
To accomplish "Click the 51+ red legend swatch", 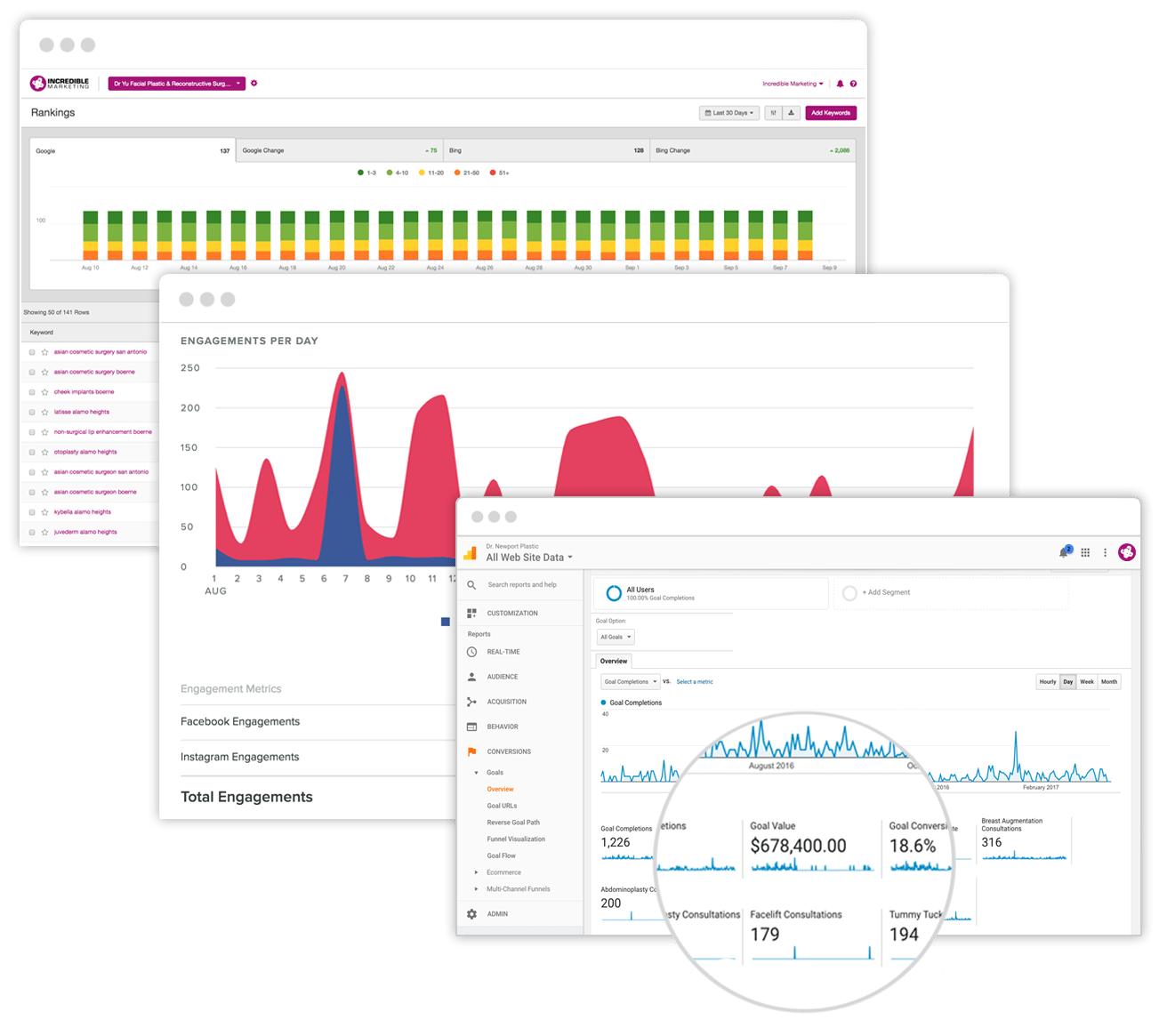I will (493, 173).
